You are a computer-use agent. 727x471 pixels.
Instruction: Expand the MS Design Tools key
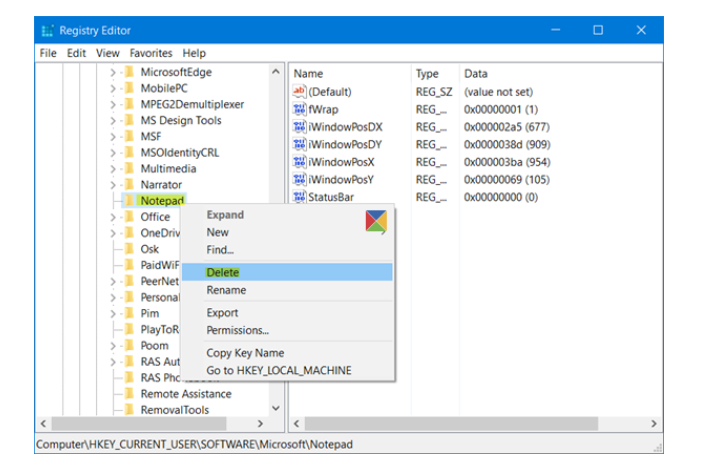point(113,121)
